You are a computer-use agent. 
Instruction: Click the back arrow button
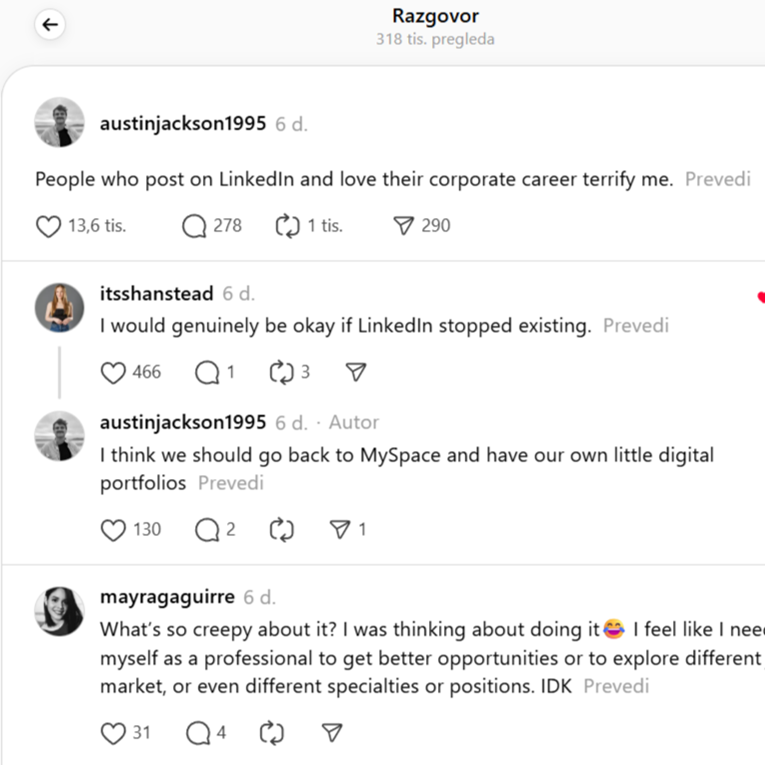point(50,26)
